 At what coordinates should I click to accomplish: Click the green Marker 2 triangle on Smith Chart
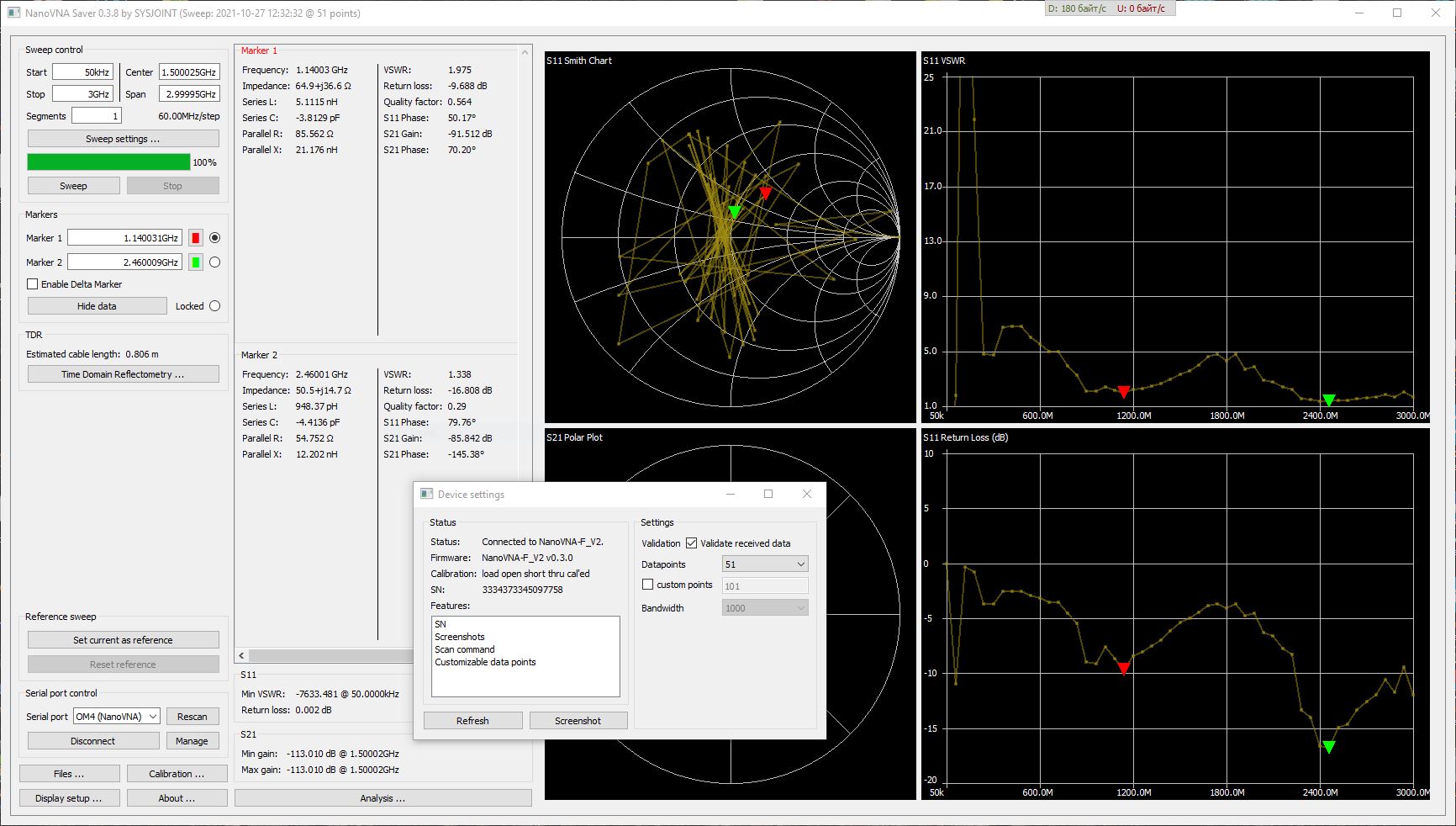(x=735, y=212)
